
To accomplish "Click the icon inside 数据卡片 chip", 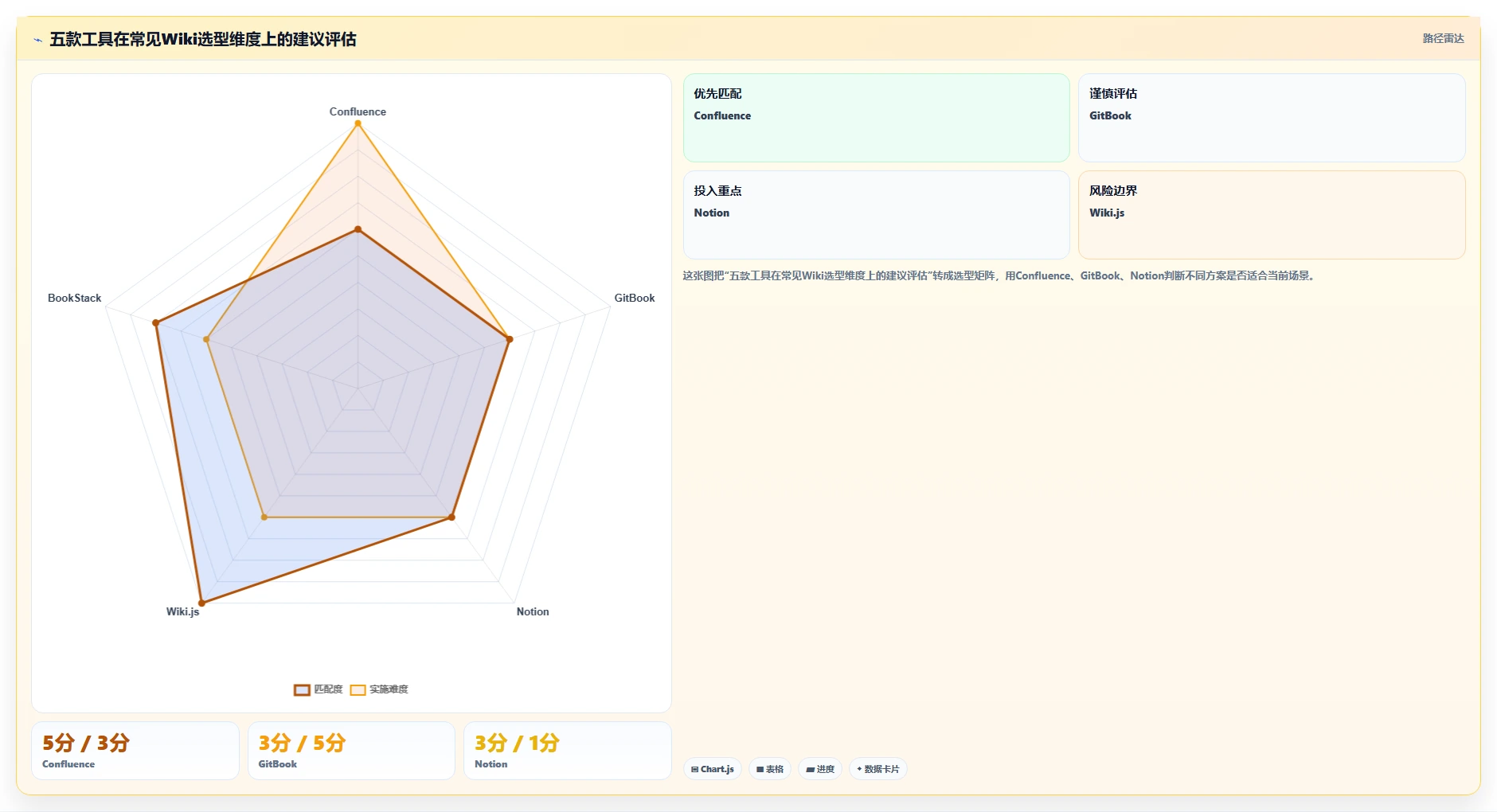I will click(859, 769).
